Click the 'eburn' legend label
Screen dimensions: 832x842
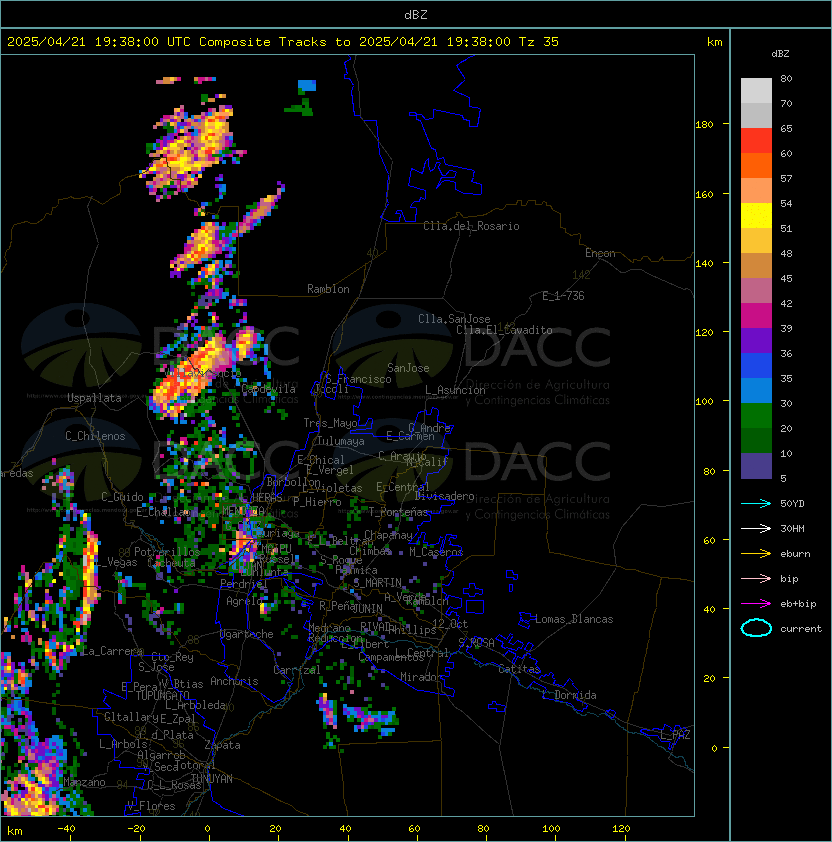pyautogui.click(x=795, y=554)
